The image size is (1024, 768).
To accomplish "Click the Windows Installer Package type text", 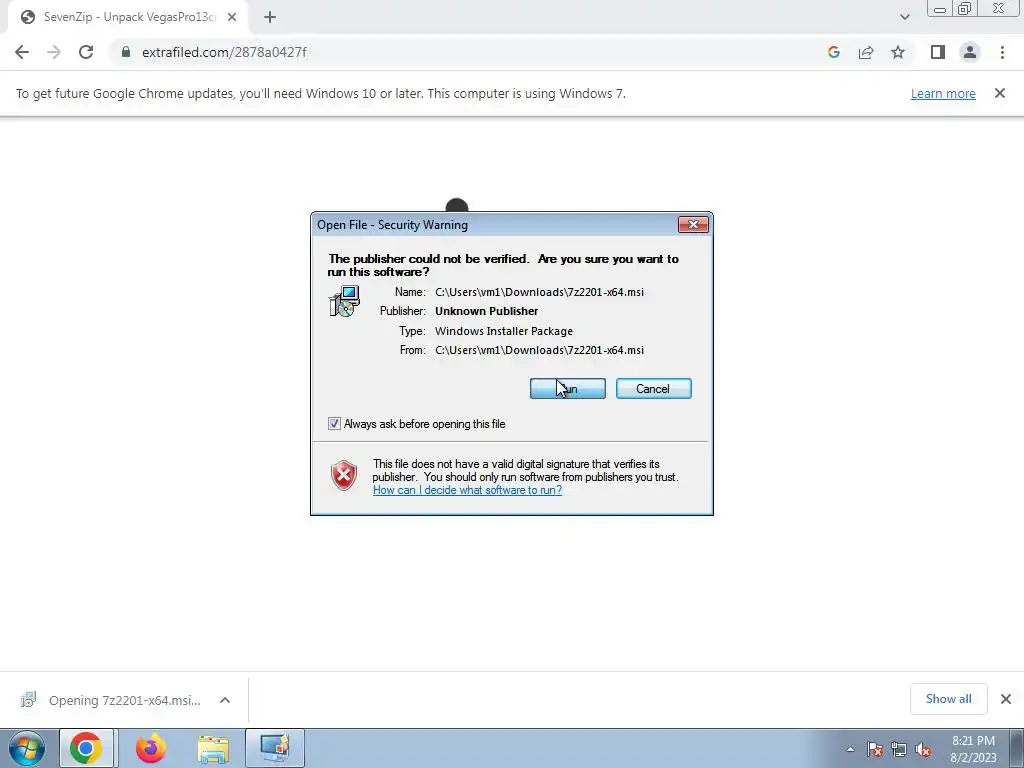I will pos(504,331).
